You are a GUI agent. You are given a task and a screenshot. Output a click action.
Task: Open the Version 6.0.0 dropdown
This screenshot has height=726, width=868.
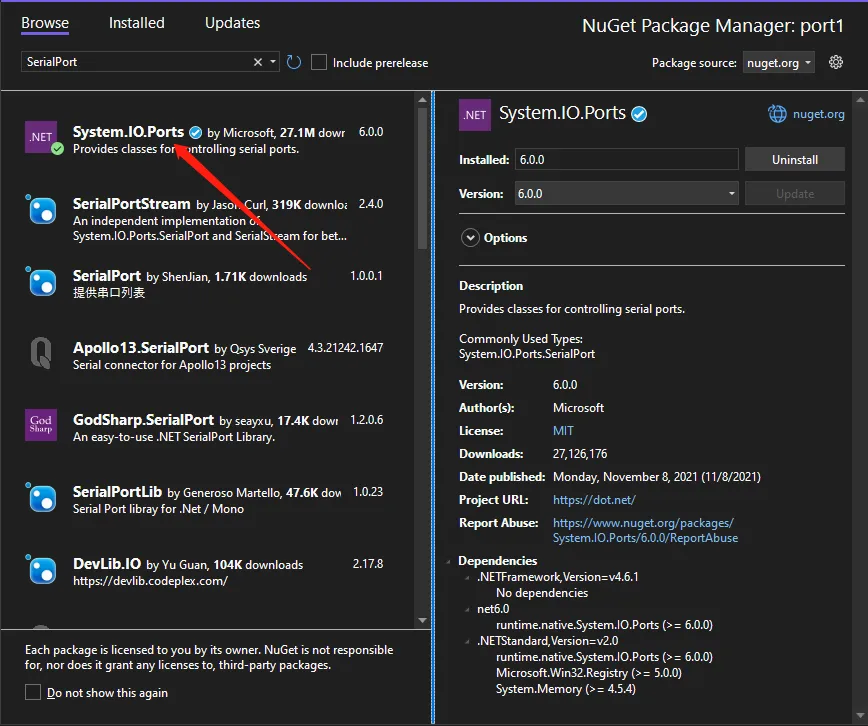coord(626,193)
